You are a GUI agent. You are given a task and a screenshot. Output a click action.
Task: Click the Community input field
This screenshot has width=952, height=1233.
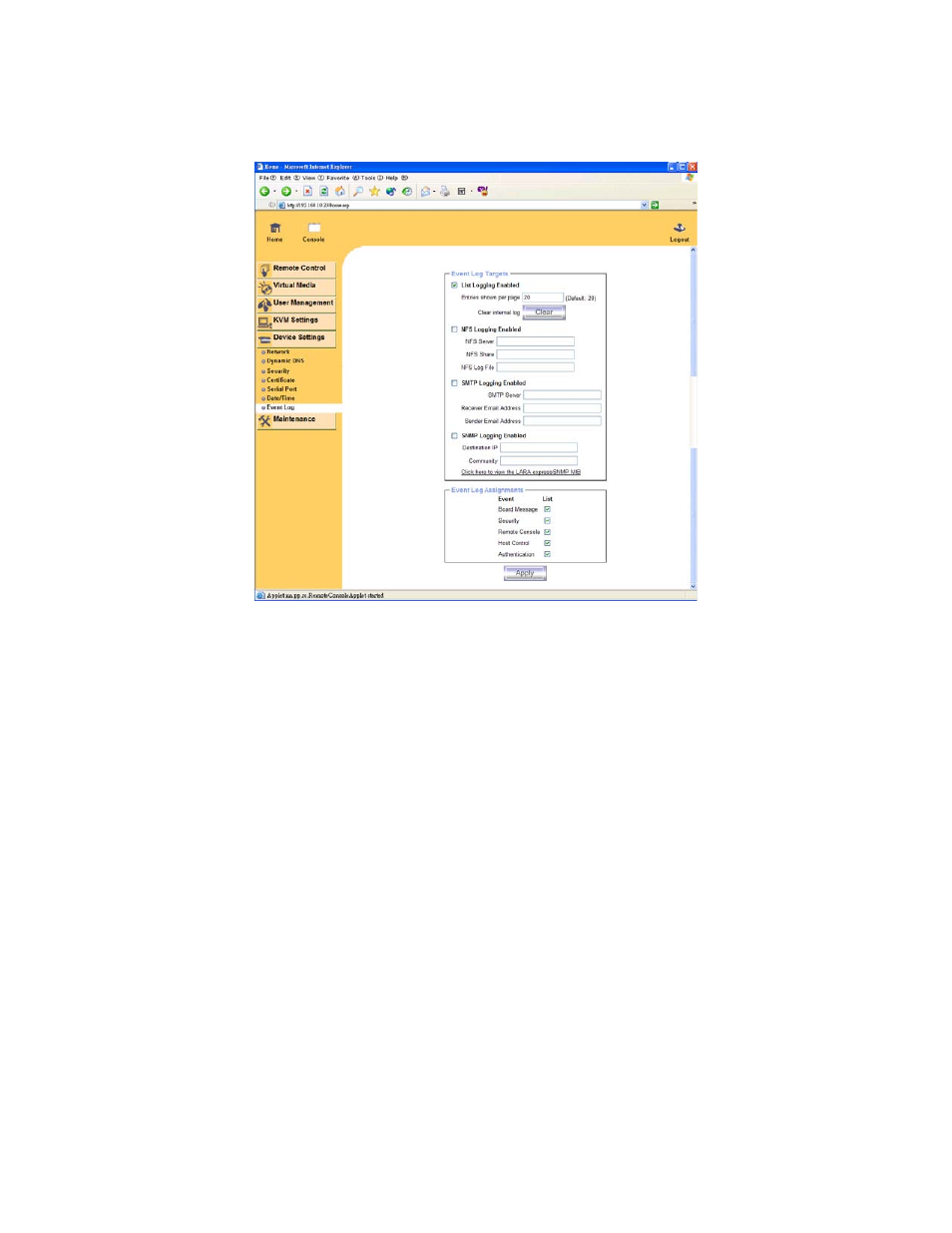coord(539,460)
